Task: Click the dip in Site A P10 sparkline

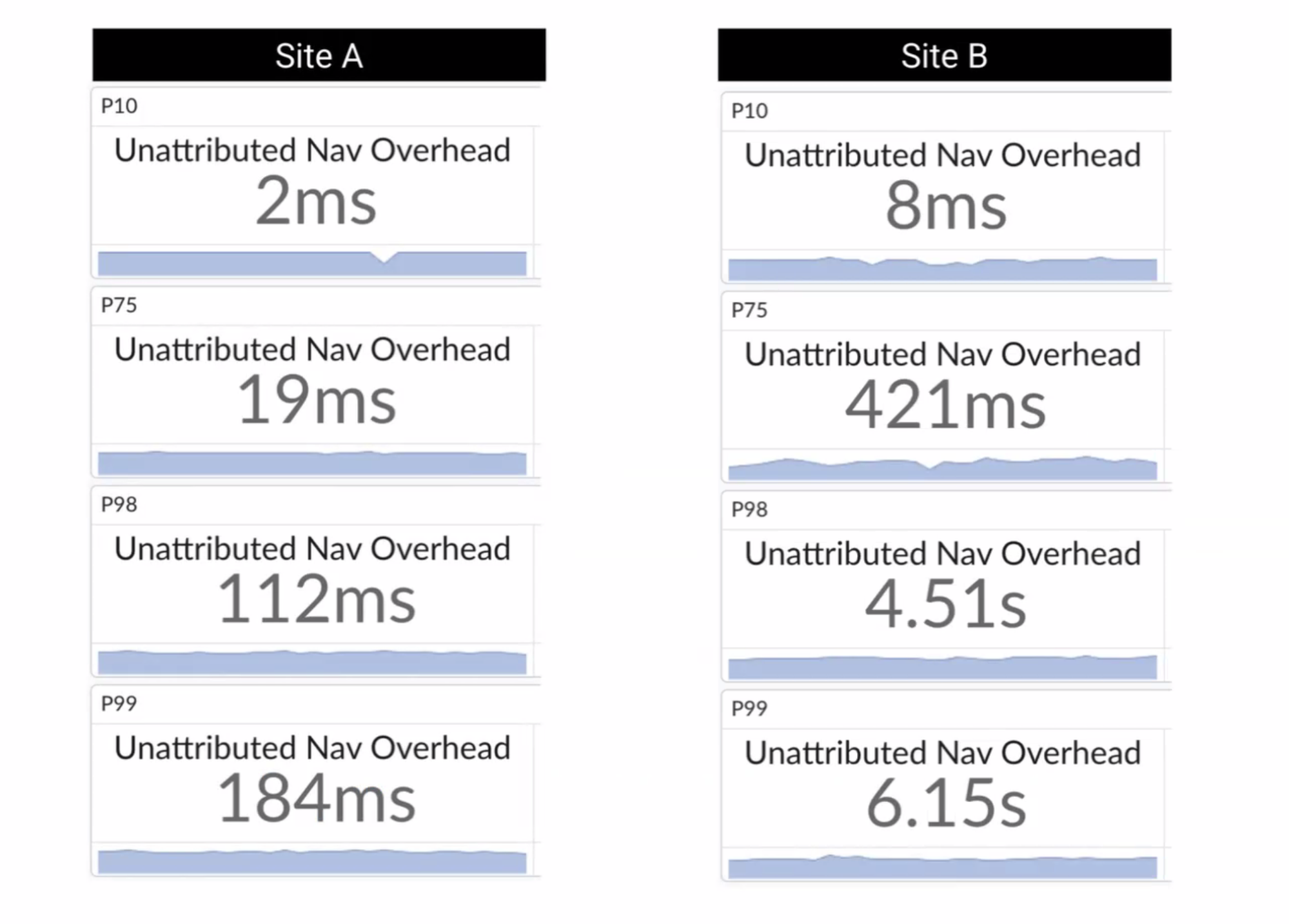Action: (384, 259)
